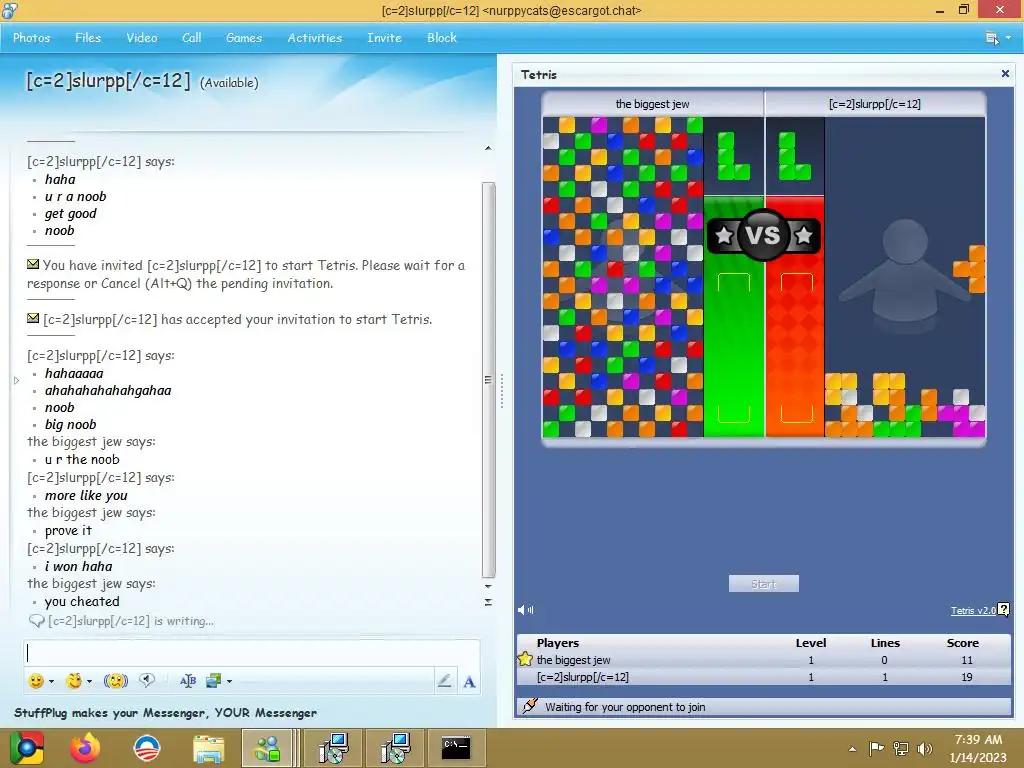1024x768 pixels.
Task: Focus the message input box
Action: [252, 653]
